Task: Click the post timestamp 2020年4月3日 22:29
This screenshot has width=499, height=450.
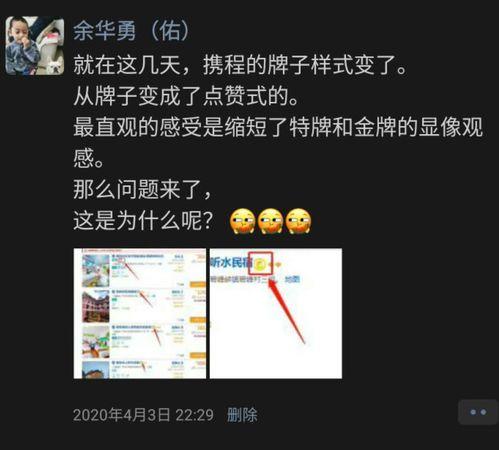Action: (x=143, y=415)
